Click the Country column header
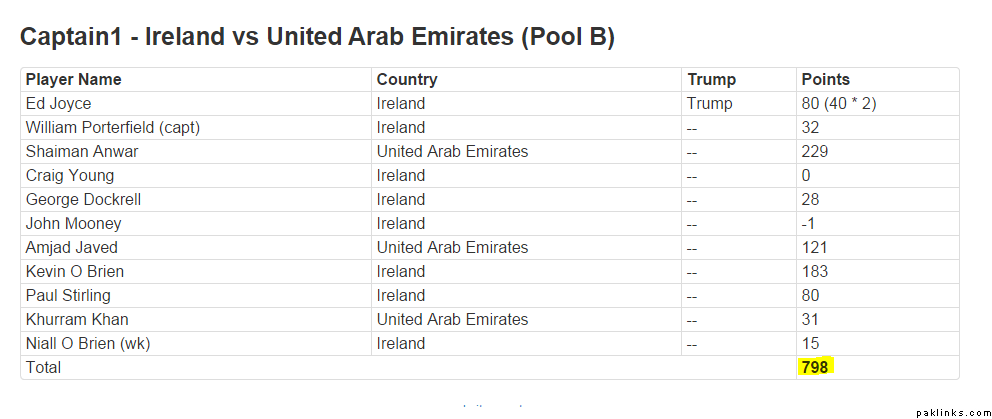992x419 pixels. point(407,80)
